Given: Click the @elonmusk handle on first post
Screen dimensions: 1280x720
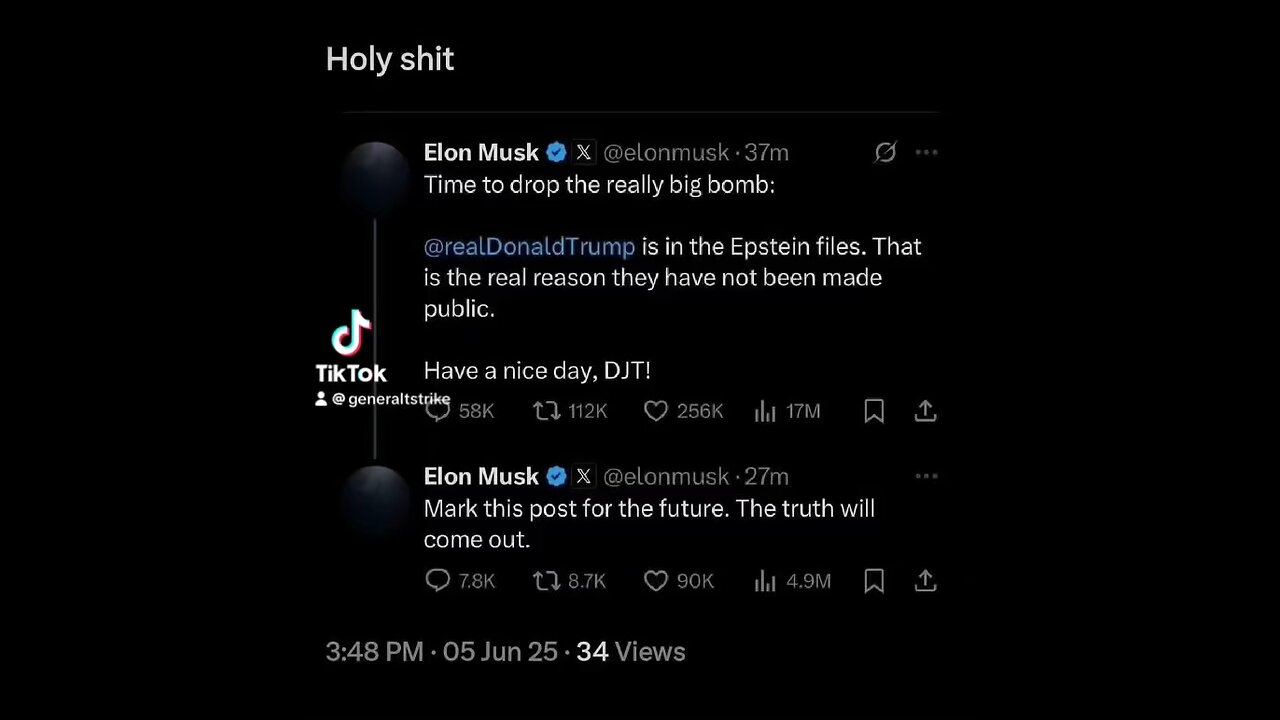Looking at the screenshot, I should click(x=666, y=153).
